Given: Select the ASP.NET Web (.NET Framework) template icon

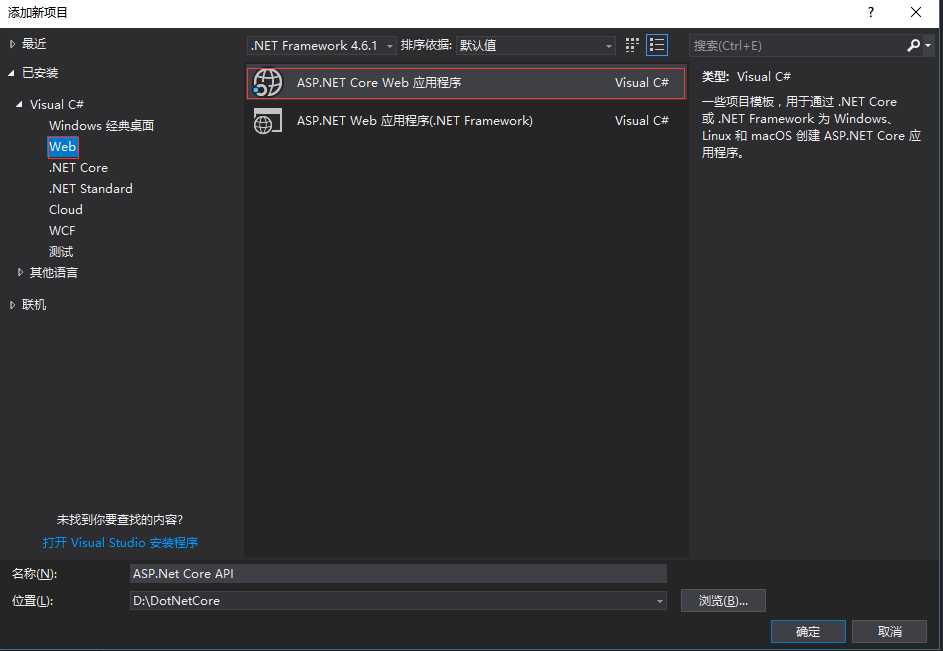Looking at the screenshot, I should [x=268, y=121].
